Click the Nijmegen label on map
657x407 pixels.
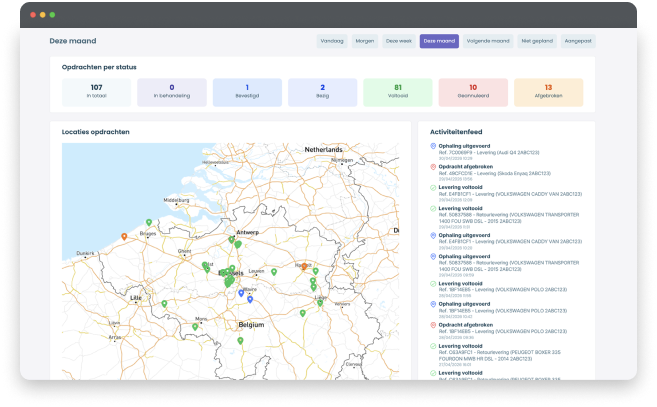(x=342, y=160)
